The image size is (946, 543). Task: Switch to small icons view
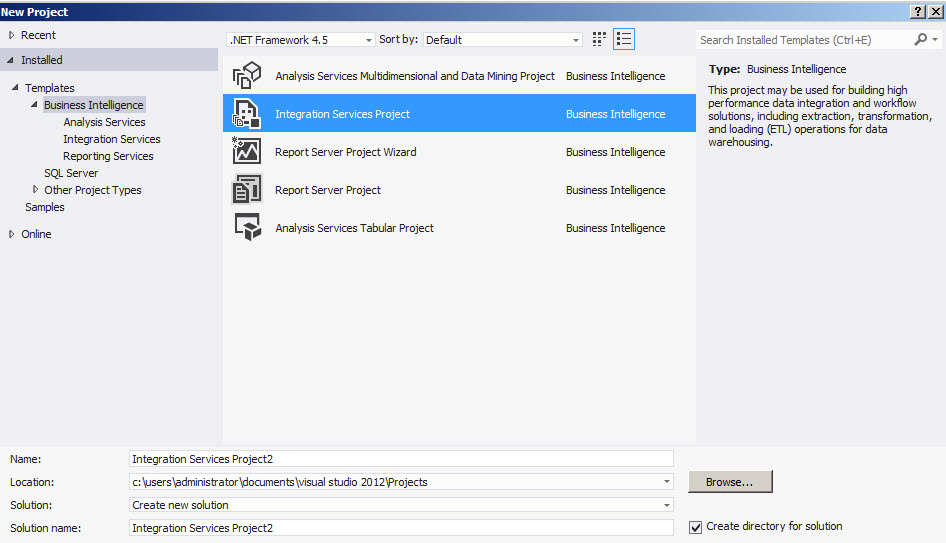pos(599,39)
